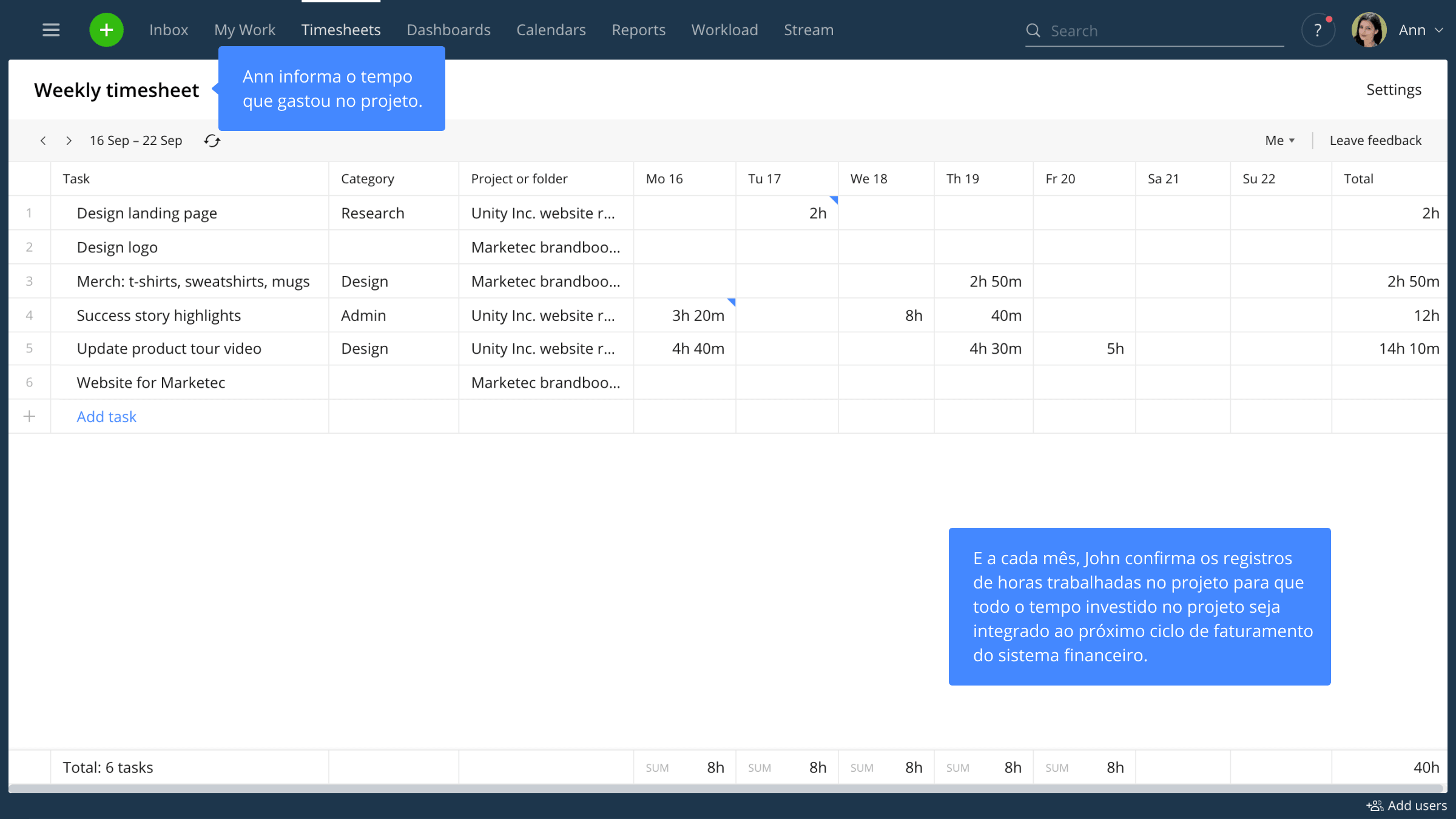
Task: Go to next week arrow
Action: click(69, 141)
